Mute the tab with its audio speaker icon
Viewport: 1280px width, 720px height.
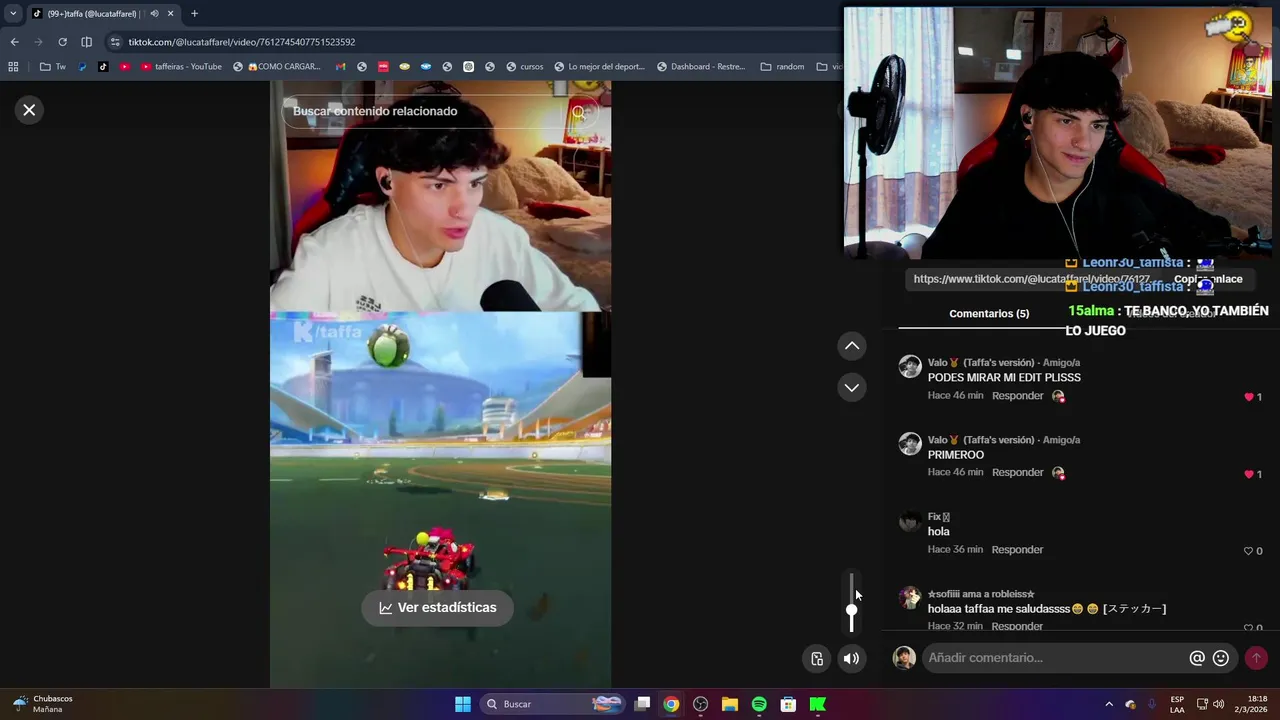[154, 14]
